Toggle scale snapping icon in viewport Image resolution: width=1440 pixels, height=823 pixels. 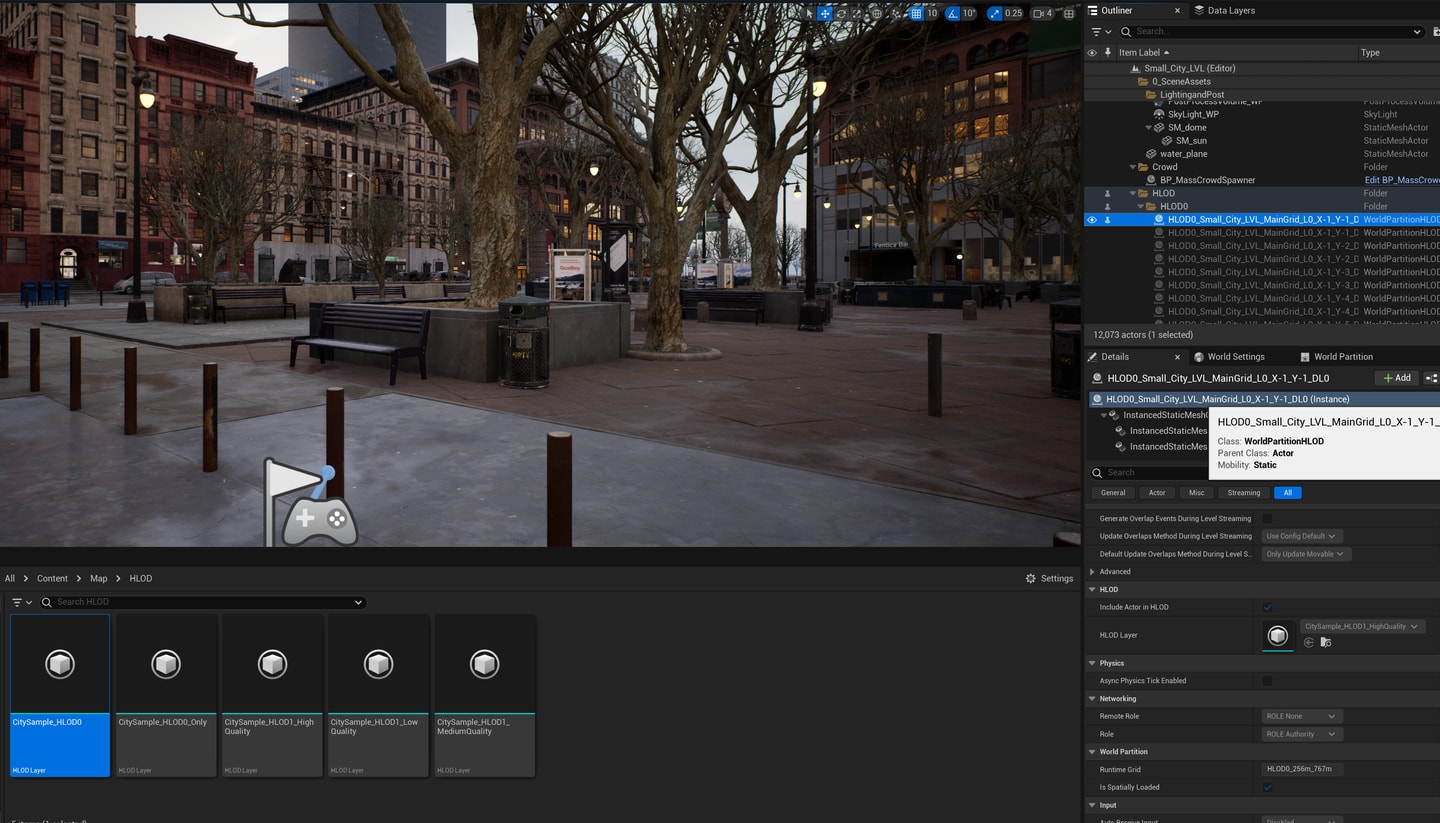pos(994,13)
